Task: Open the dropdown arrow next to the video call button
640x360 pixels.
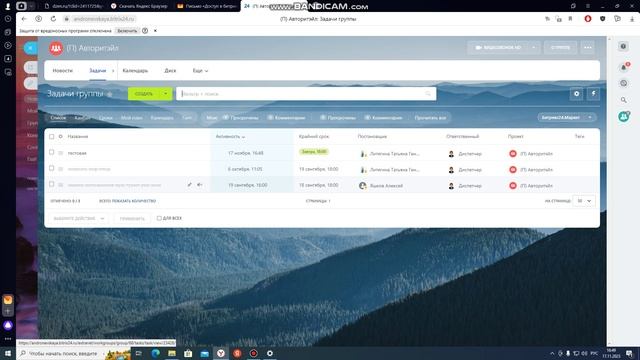Action: (x=533, y=47)
